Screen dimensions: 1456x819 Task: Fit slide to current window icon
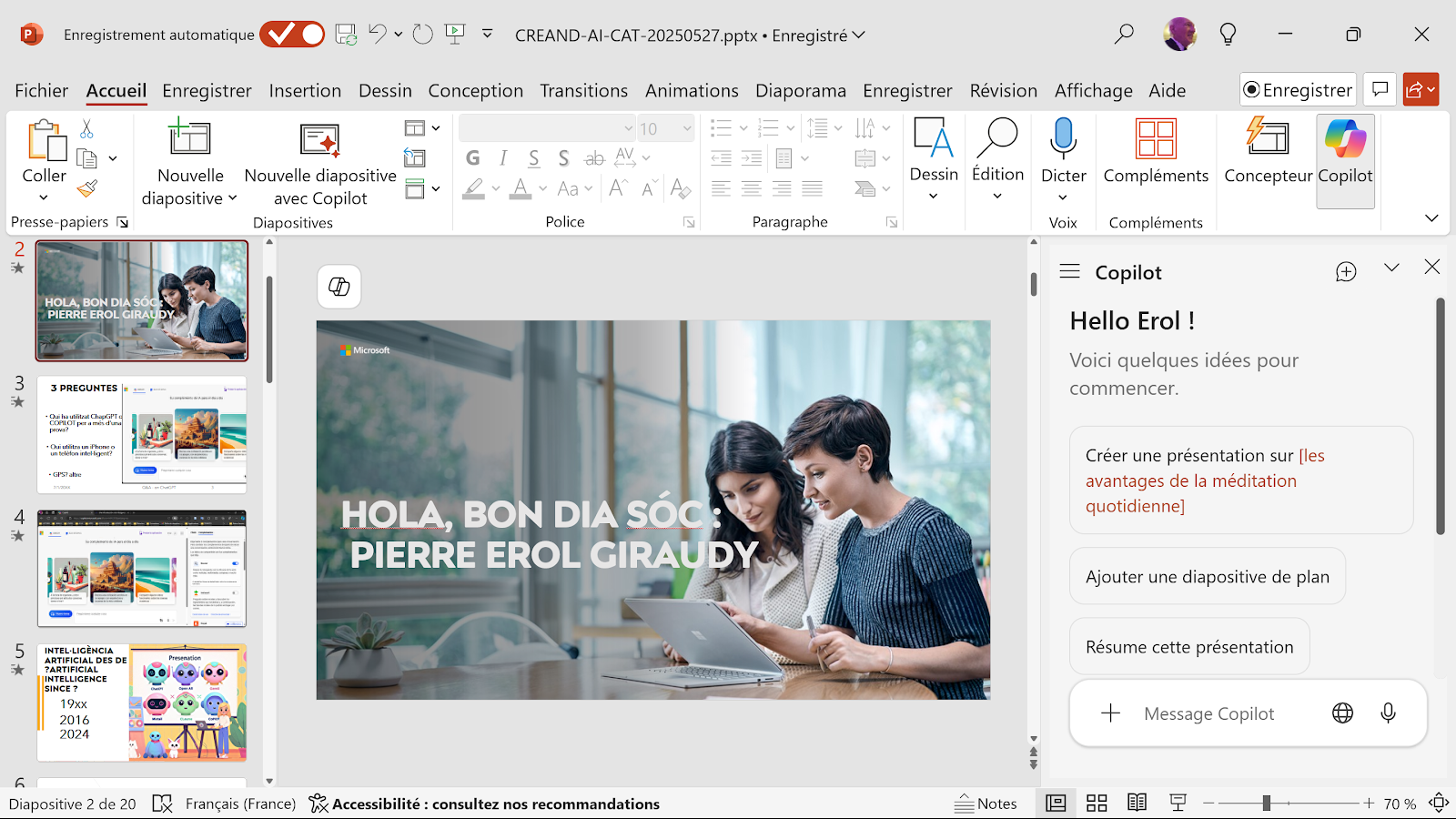(x=1439, y=803)
